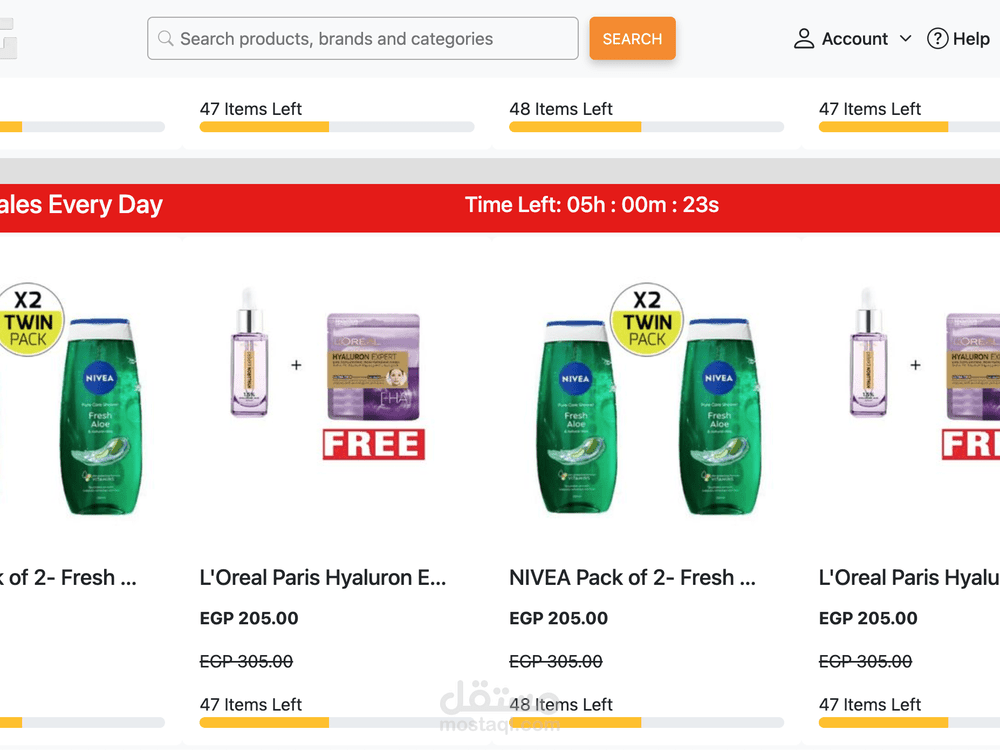Click the magnifier icon in search box
The image size is (1000, 750).
coord(165,39)
